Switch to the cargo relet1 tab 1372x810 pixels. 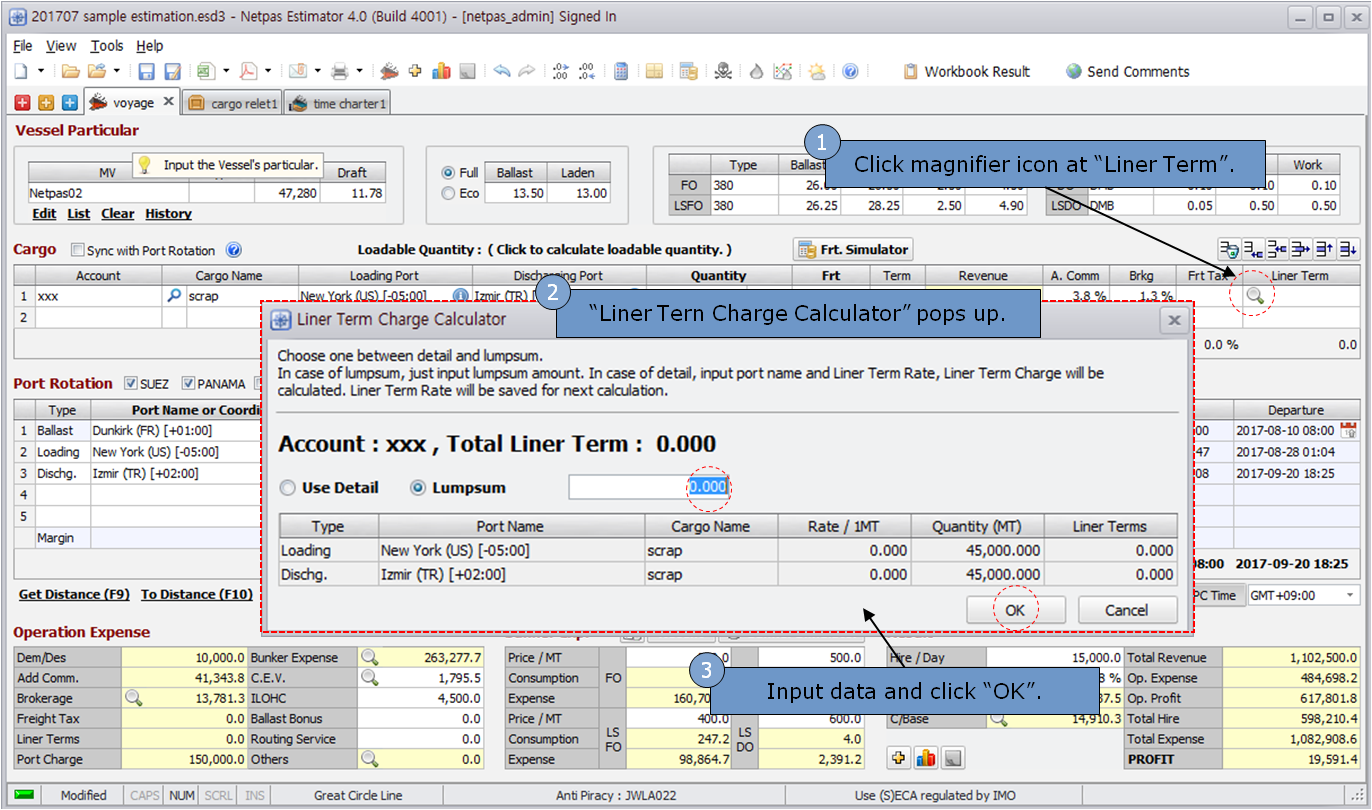tap(232, 103)
